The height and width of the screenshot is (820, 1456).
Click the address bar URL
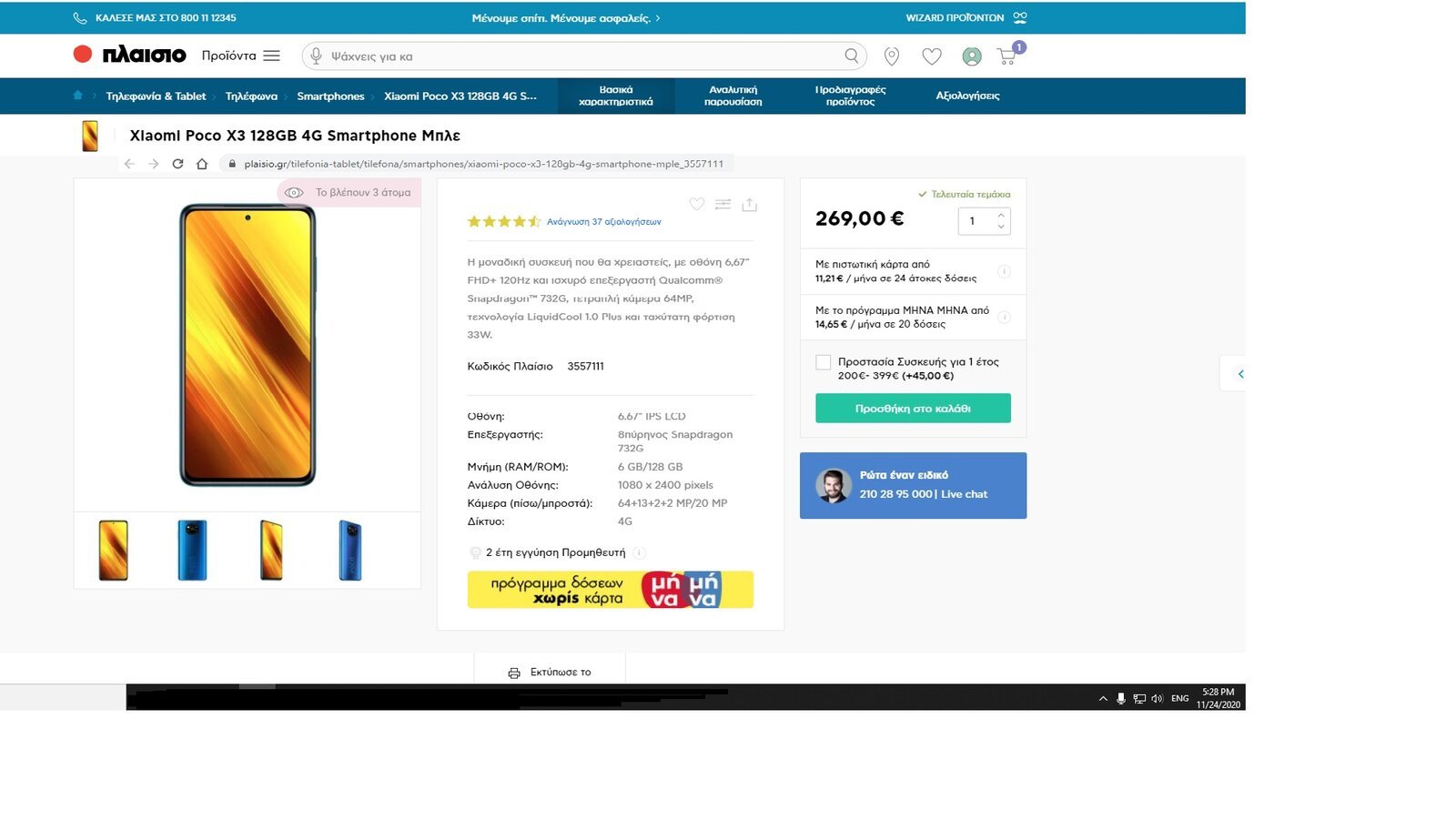tap(483, 164)
